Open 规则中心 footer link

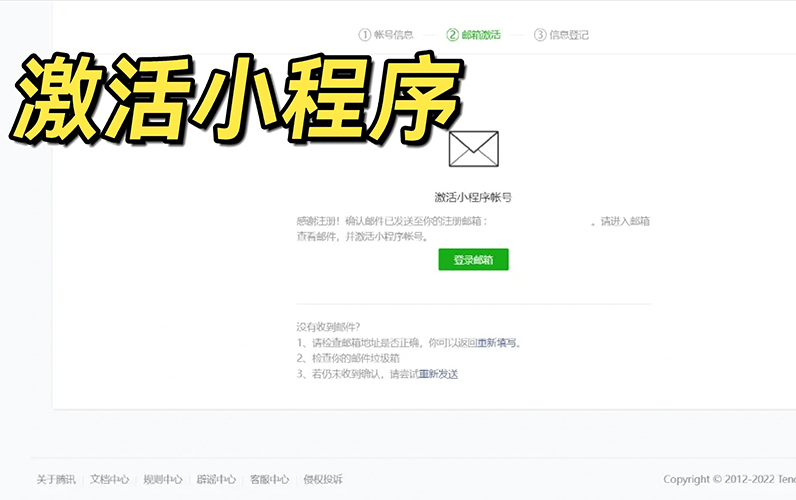pos(162,479)
